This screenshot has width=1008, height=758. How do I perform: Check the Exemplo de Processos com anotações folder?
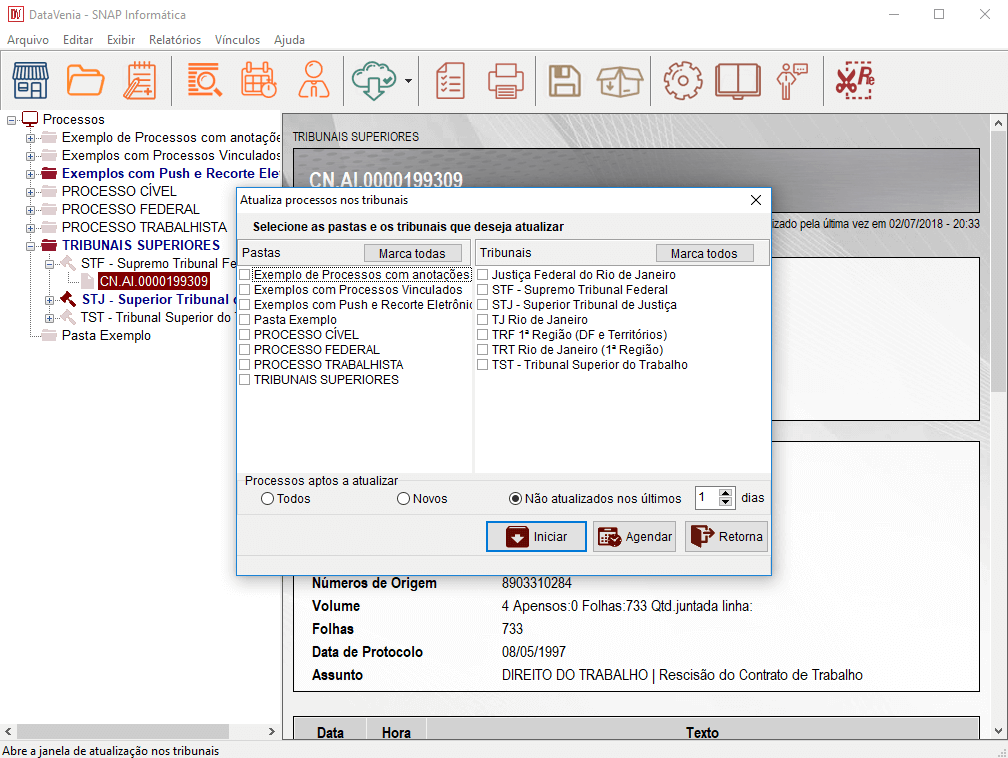tap(245, 275)
